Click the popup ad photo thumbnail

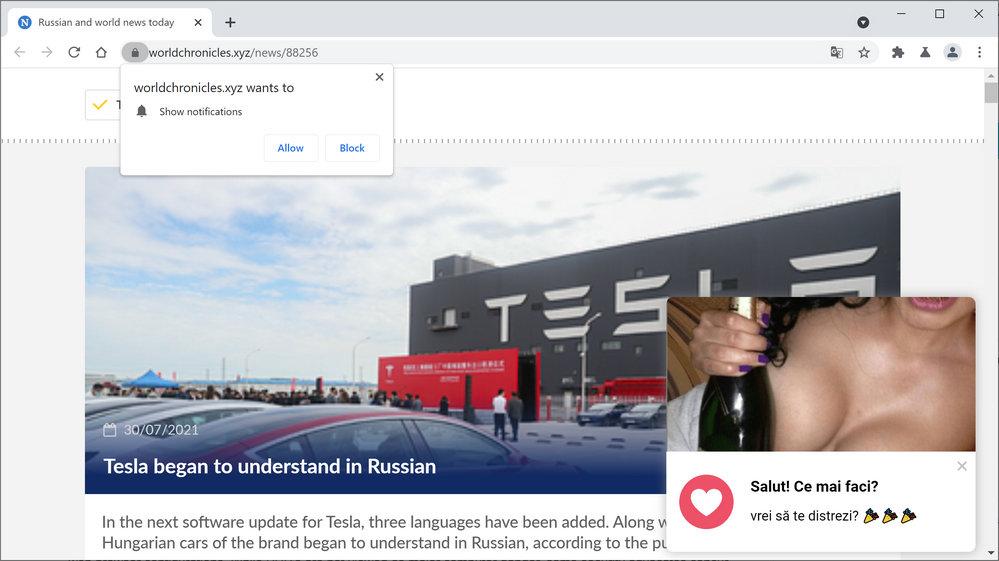pos(821,374)
